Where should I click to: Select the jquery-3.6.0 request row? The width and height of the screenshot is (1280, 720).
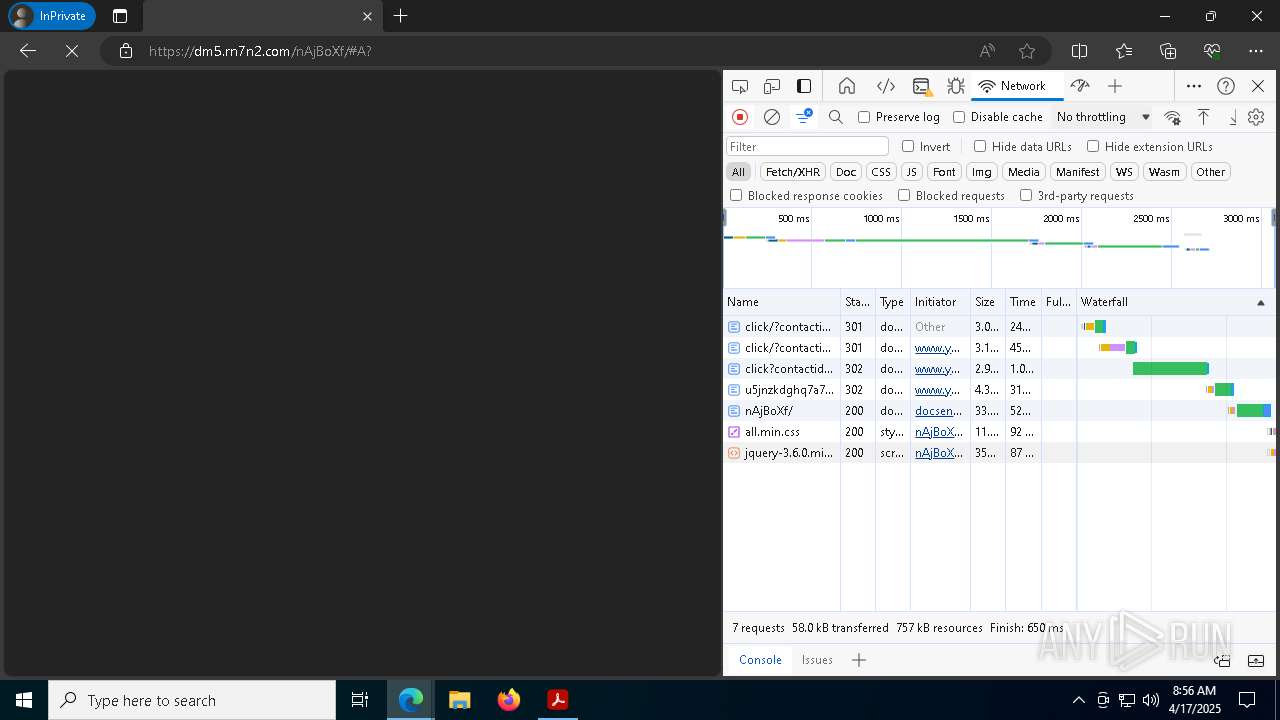pyautogui.click(x=1000, y=453)
